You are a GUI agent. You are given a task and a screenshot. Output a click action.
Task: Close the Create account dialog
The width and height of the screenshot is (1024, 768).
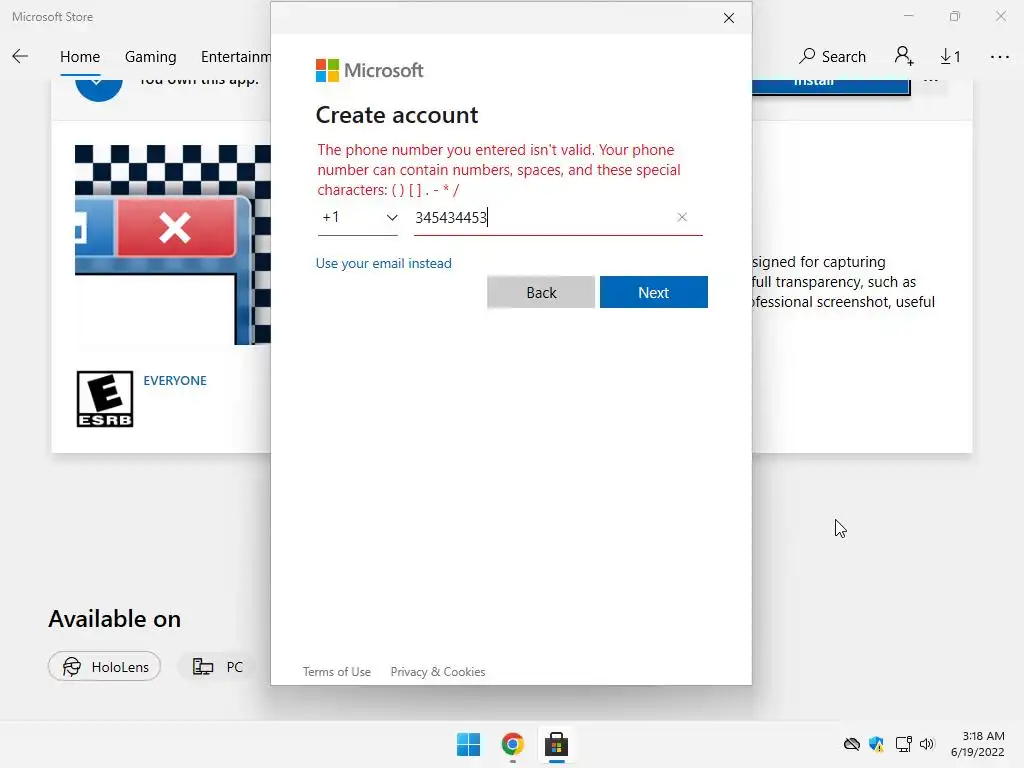[729, 18]
